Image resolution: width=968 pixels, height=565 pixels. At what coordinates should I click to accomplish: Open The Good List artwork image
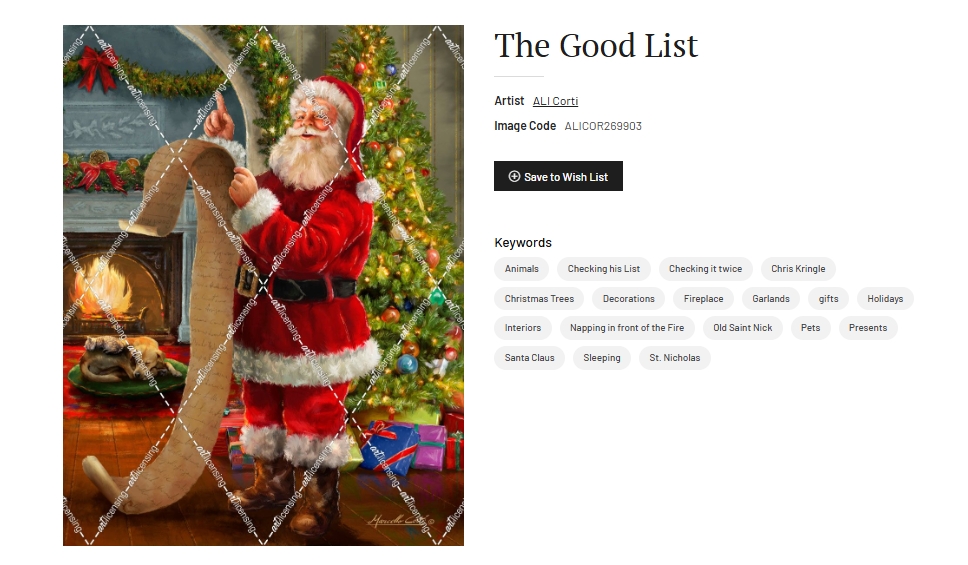(x=263, y=285)
